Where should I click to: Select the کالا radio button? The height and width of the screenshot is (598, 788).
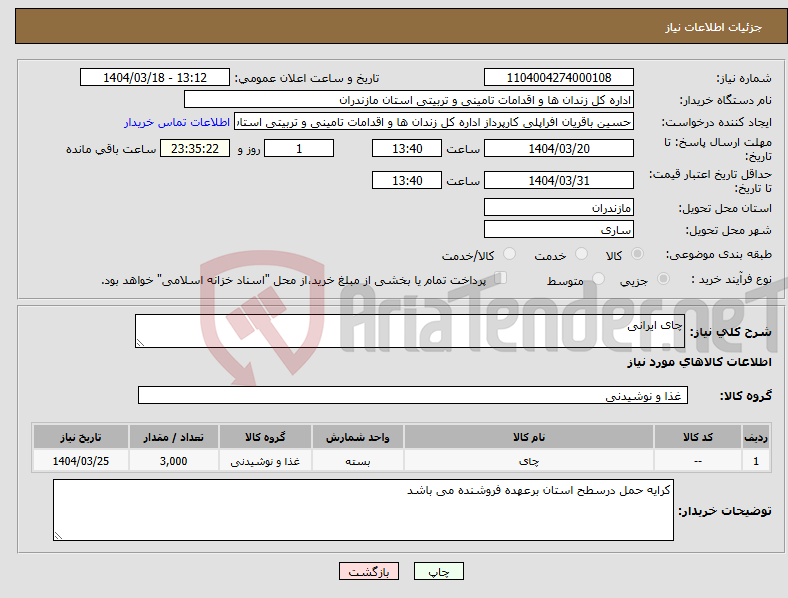tap(637, 254)
